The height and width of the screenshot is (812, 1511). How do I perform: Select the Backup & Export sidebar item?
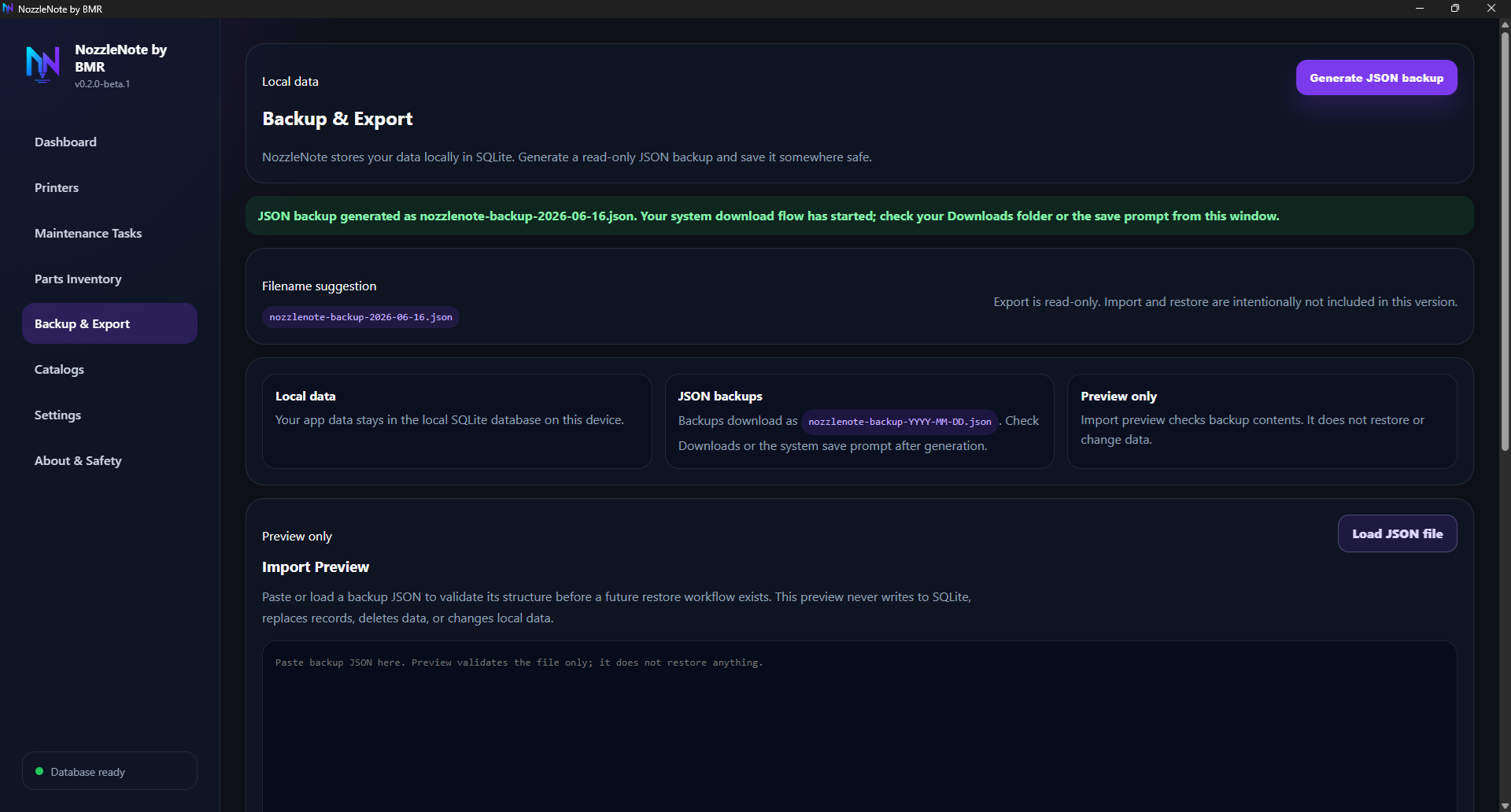109,323
